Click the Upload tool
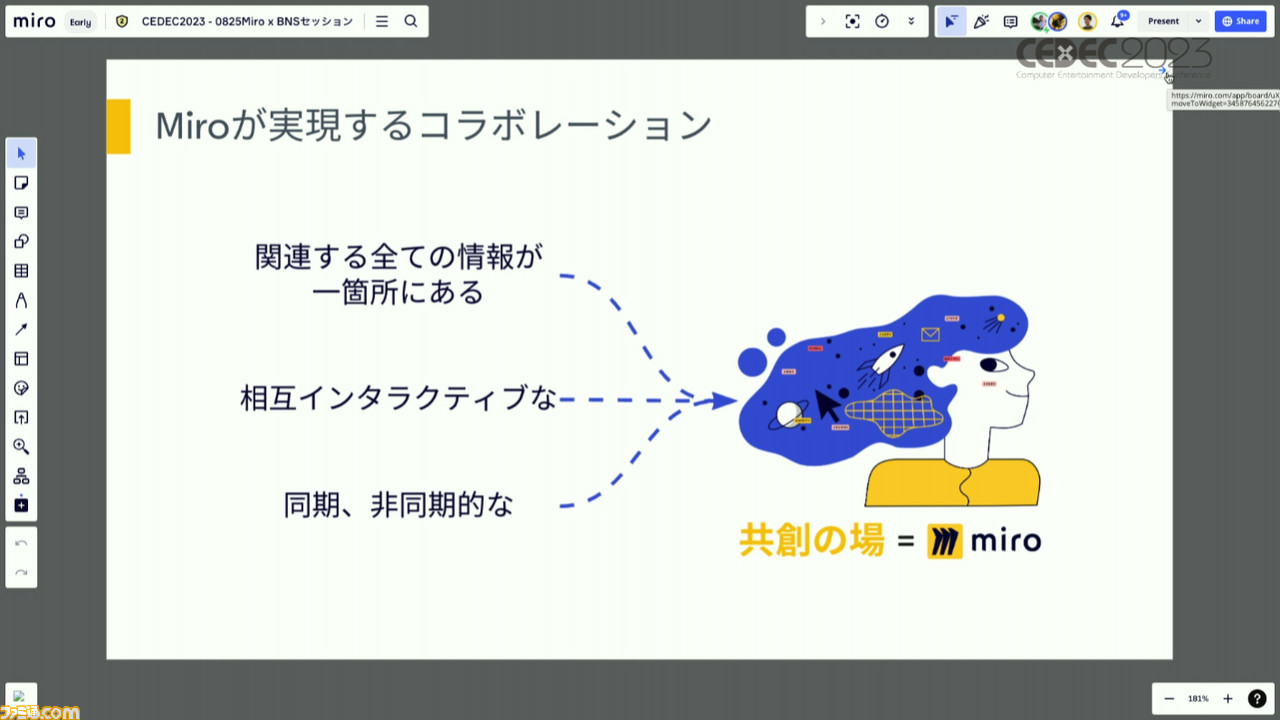This screenshot has width=1280, height=720. pos(21,417)
